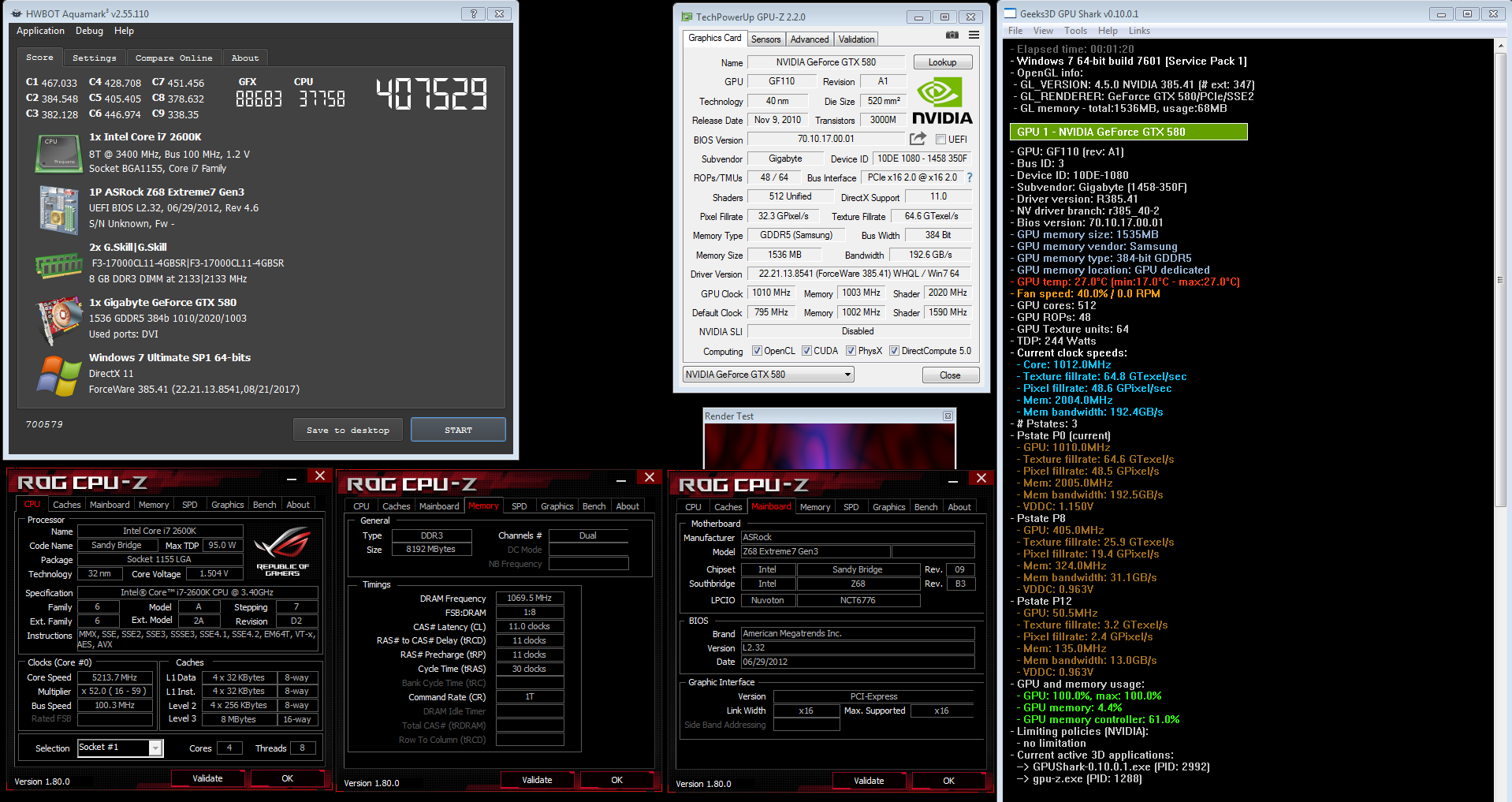Image resolution: width=1512 pixels, height=802 pixels.
Task: Switch to the Validation tab in GPU-Z
Action: (856, 39)
